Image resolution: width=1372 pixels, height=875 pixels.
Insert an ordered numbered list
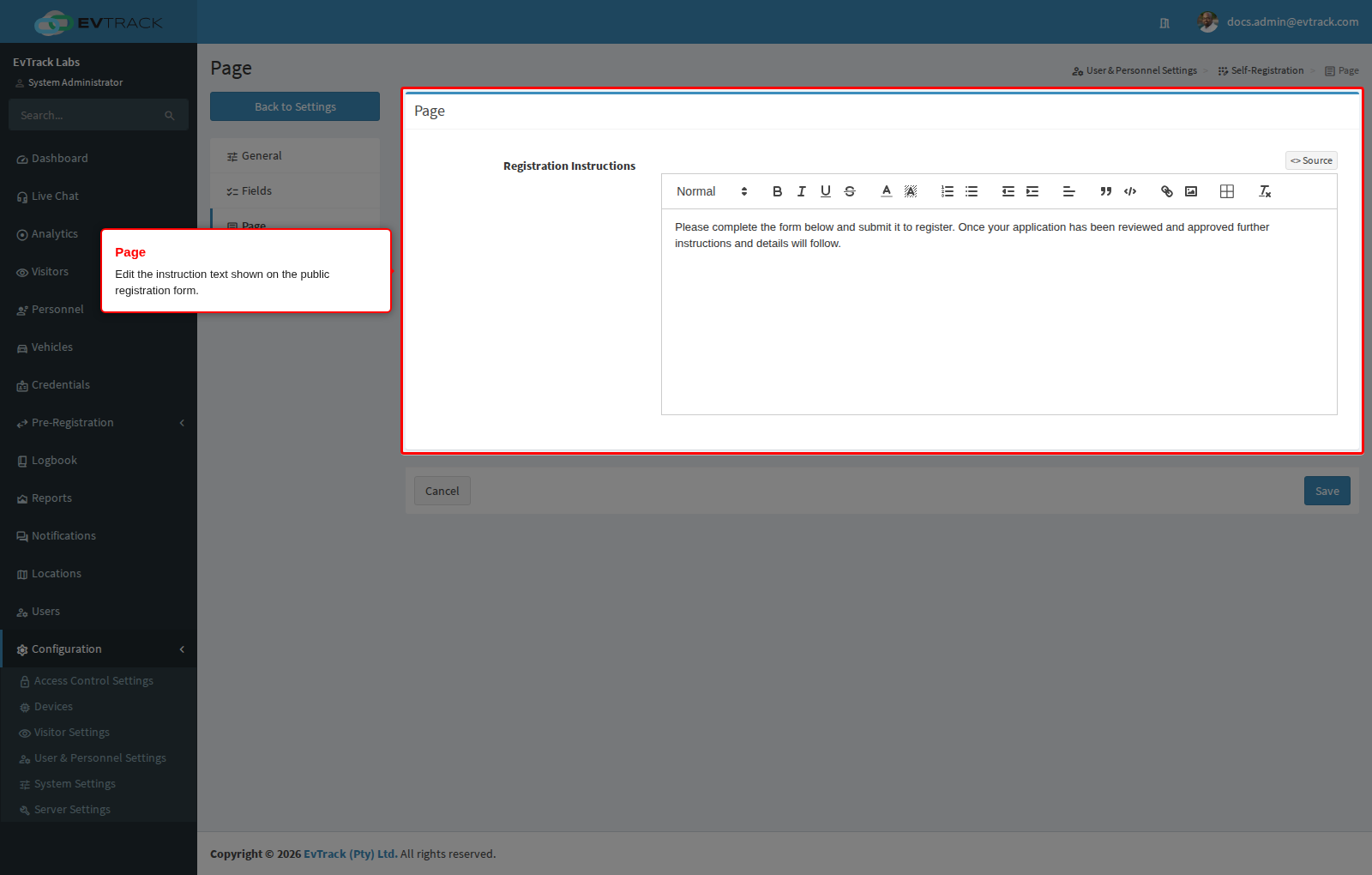[947, 191]
